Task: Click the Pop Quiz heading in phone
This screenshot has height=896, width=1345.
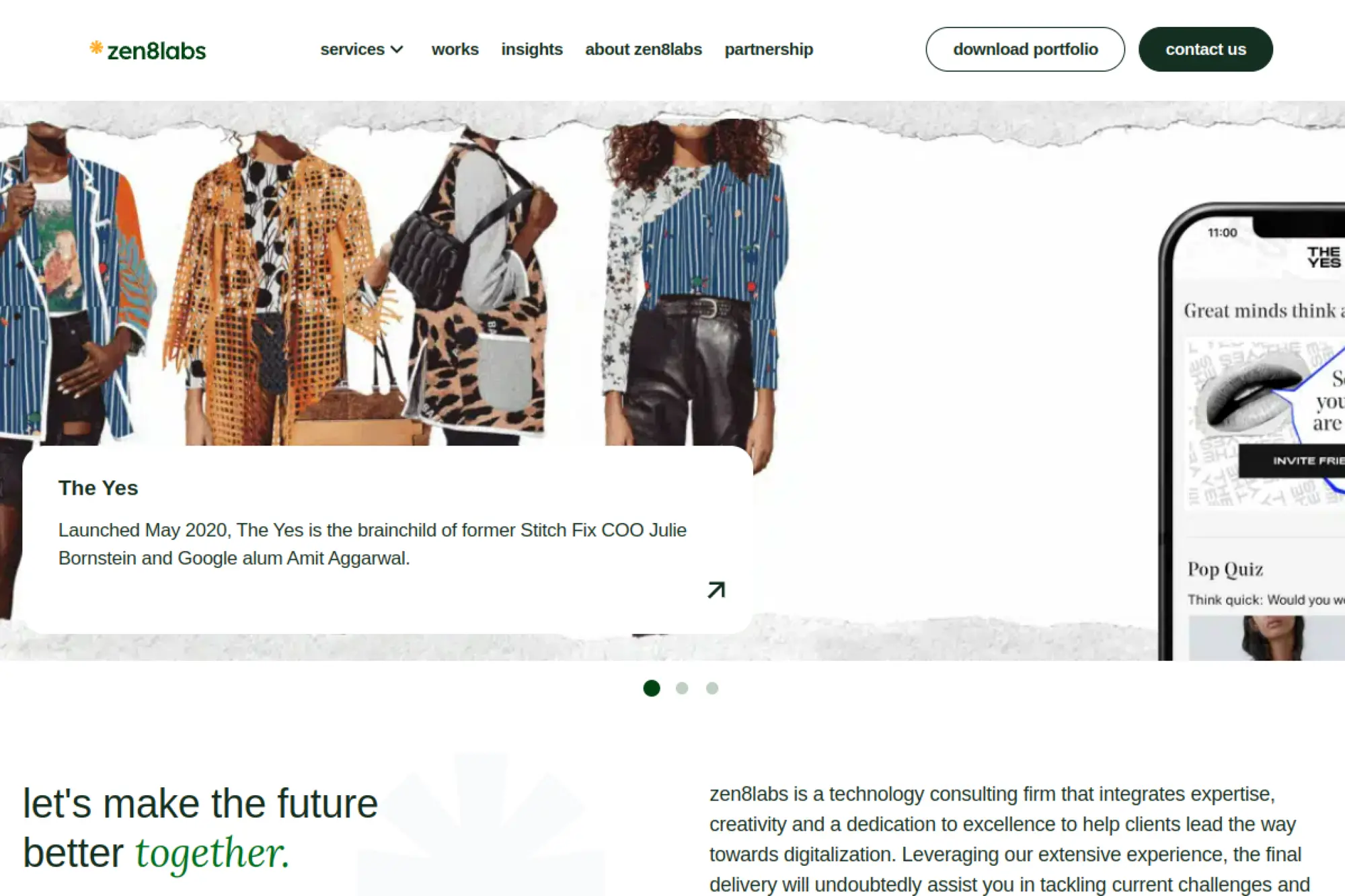Action: click(x=1225, y=569)
